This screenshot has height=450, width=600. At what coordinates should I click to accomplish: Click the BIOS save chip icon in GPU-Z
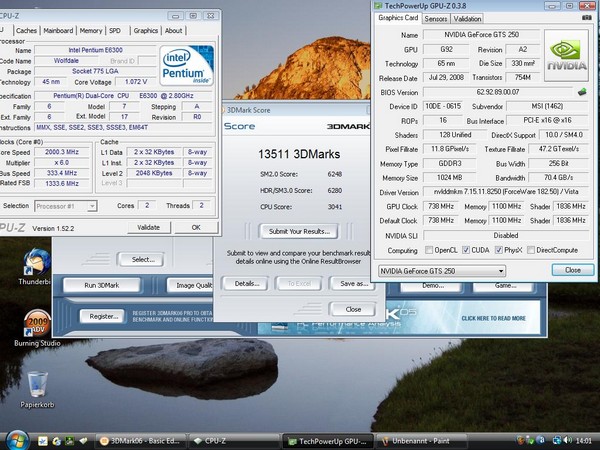582,92
